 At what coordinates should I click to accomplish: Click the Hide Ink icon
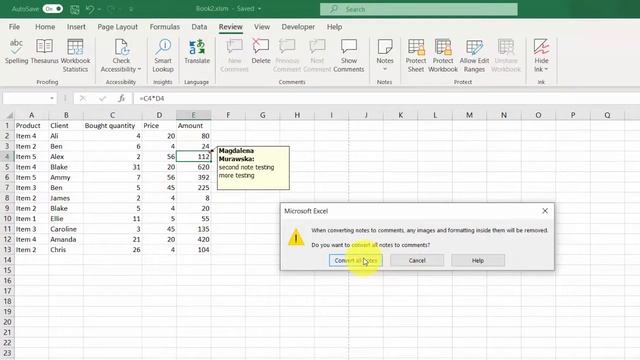[541, 47]
